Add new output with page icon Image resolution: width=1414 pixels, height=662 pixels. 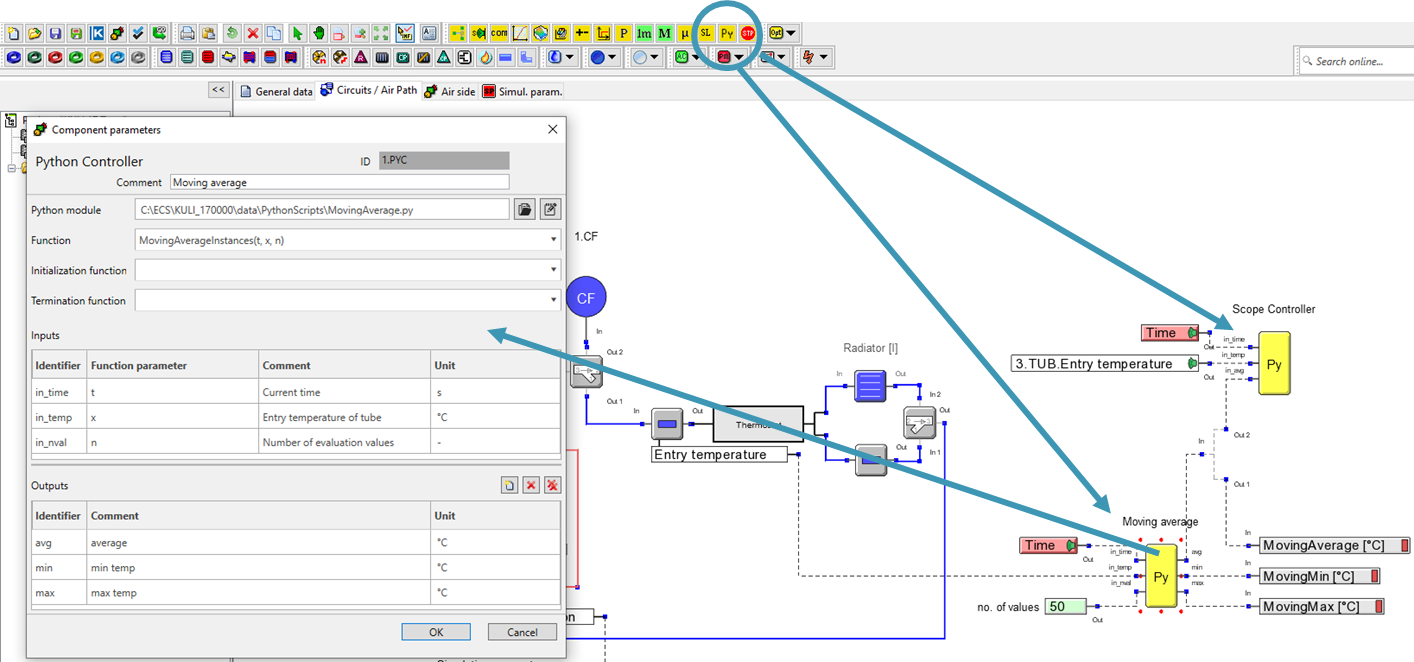pos(510,485)
